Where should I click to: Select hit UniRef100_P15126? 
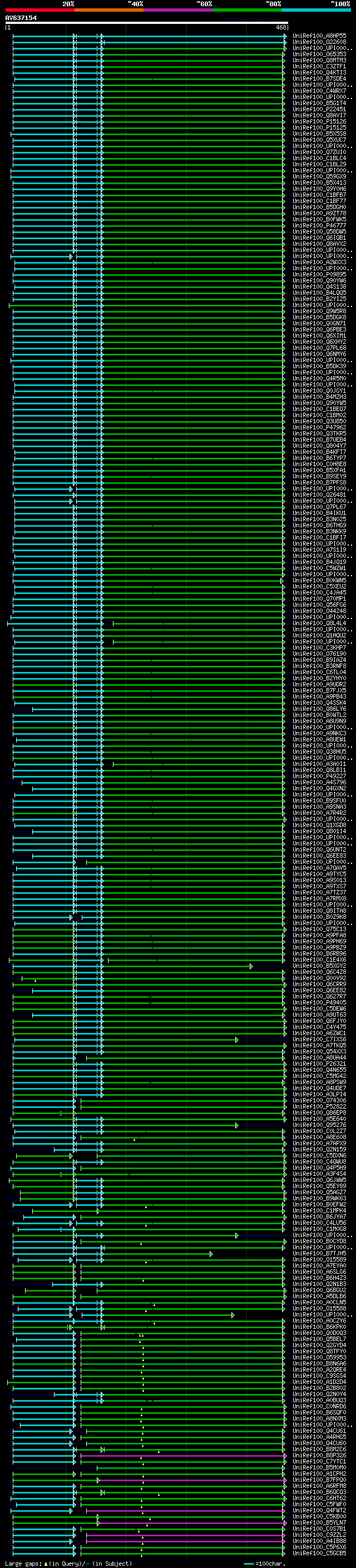319,121
